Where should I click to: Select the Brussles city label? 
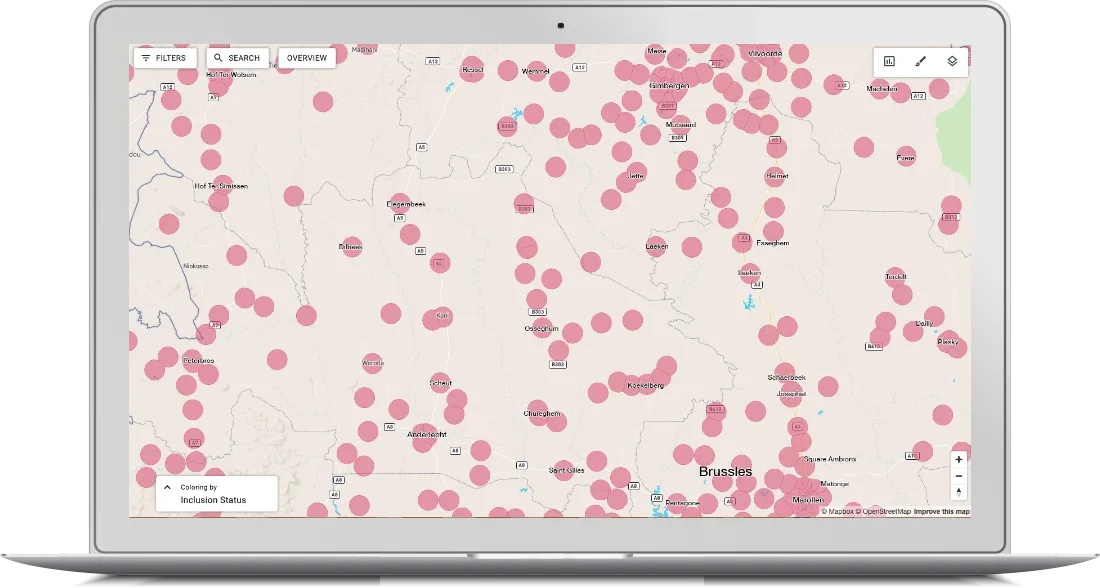point(725,472)
